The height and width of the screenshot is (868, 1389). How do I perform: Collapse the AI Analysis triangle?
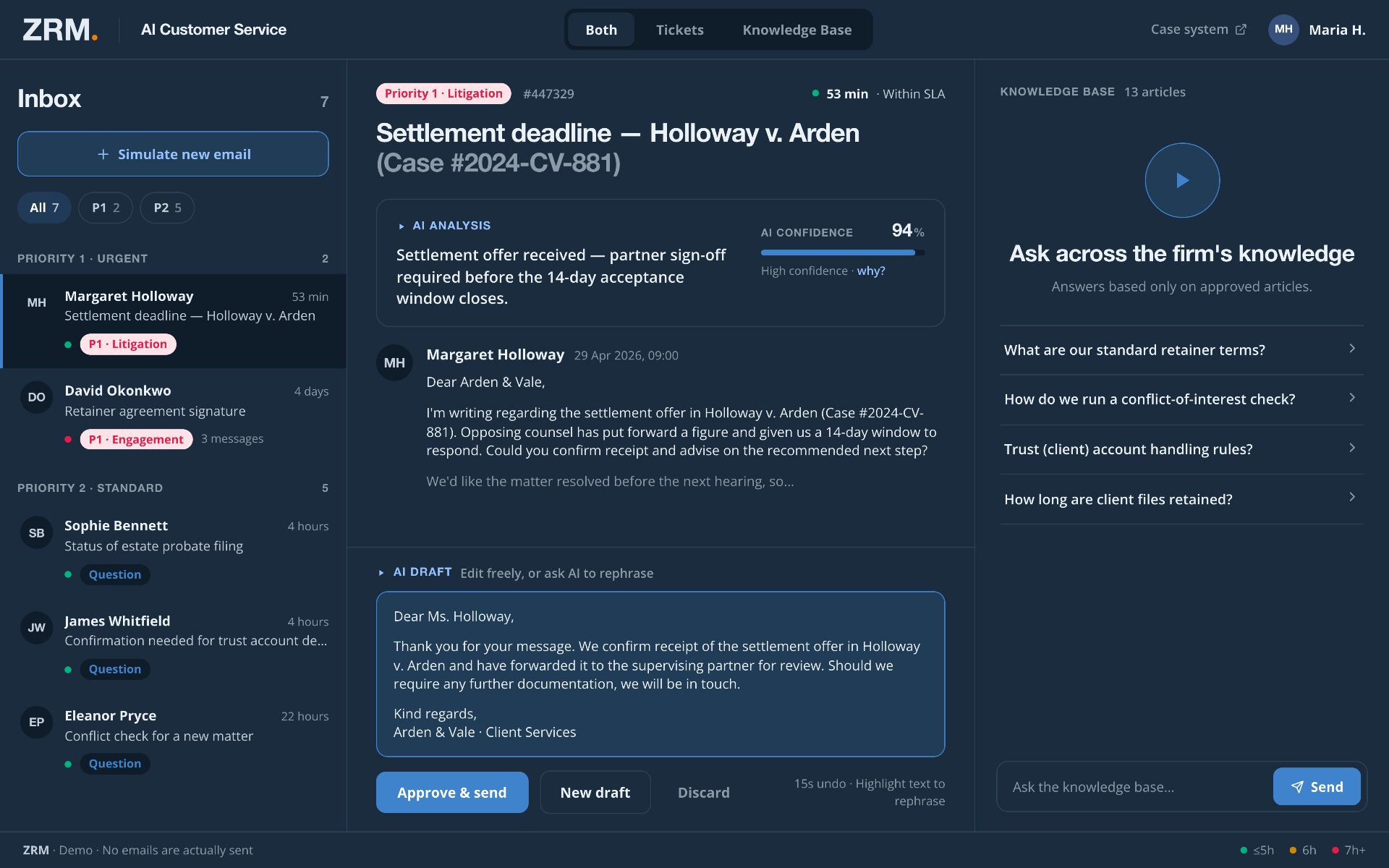coord(402,226)
